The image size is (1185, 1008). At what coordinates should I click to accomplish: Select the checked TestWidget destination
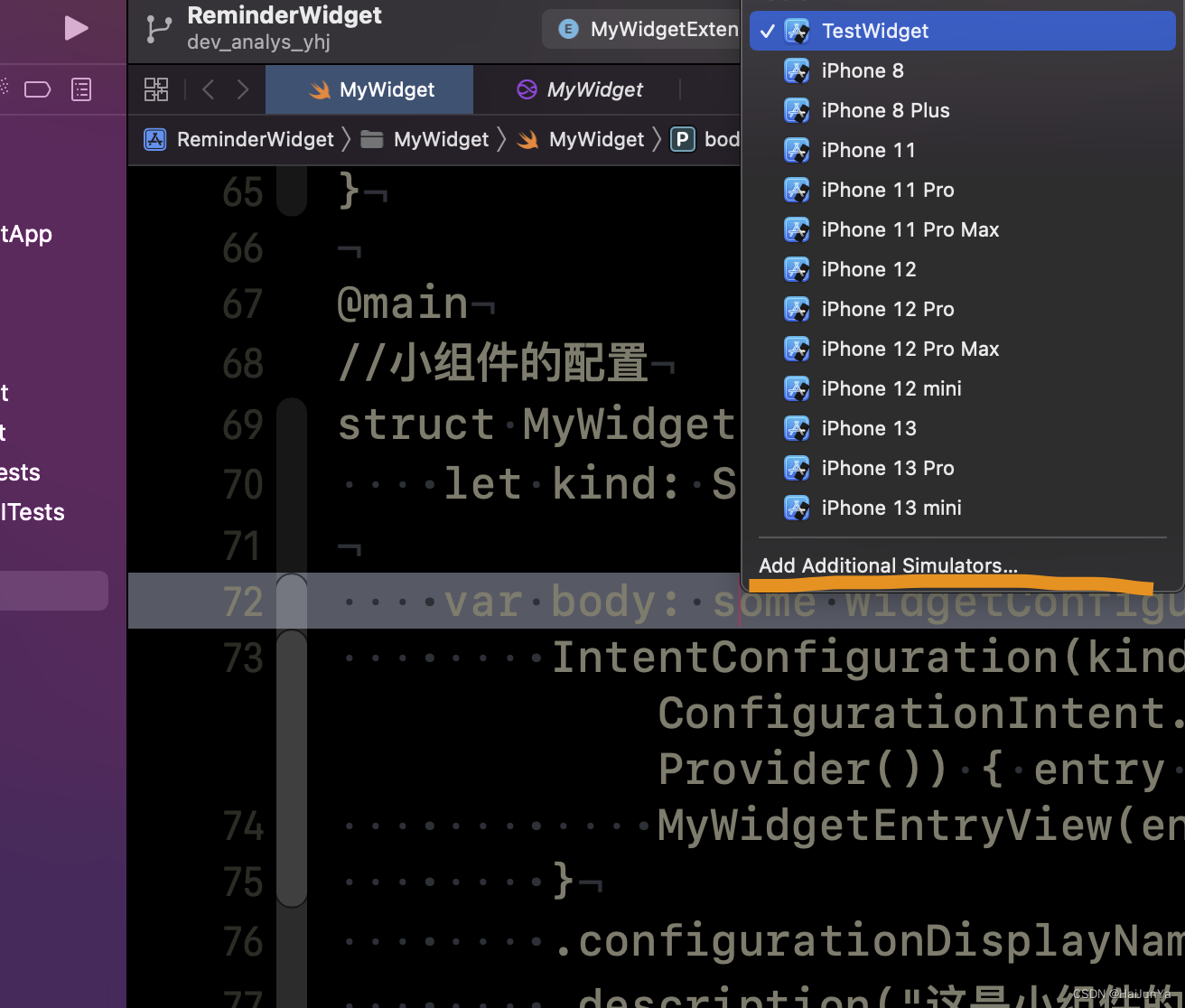(963, 31)
